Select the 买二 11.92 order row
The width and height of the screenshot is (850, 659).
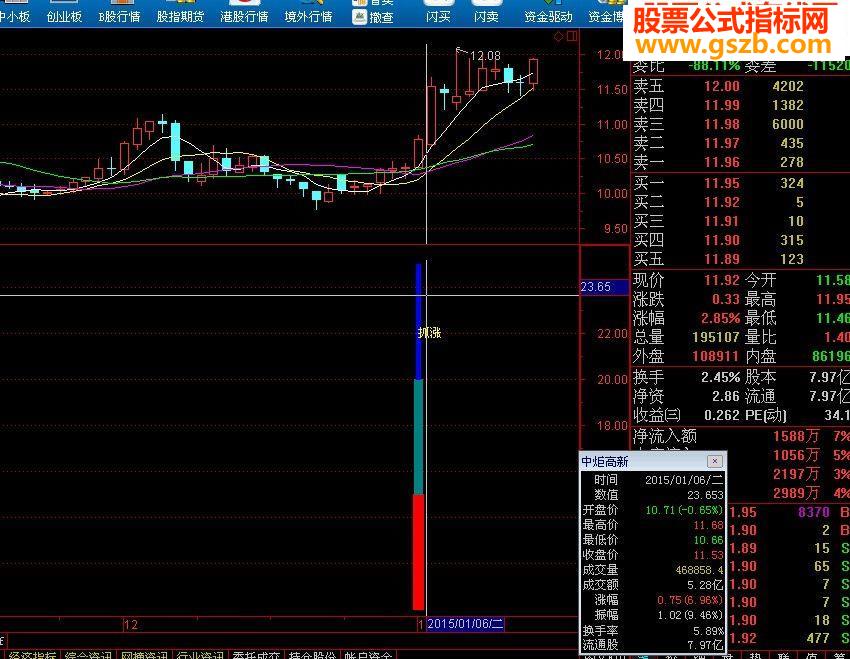click(740, 202)
